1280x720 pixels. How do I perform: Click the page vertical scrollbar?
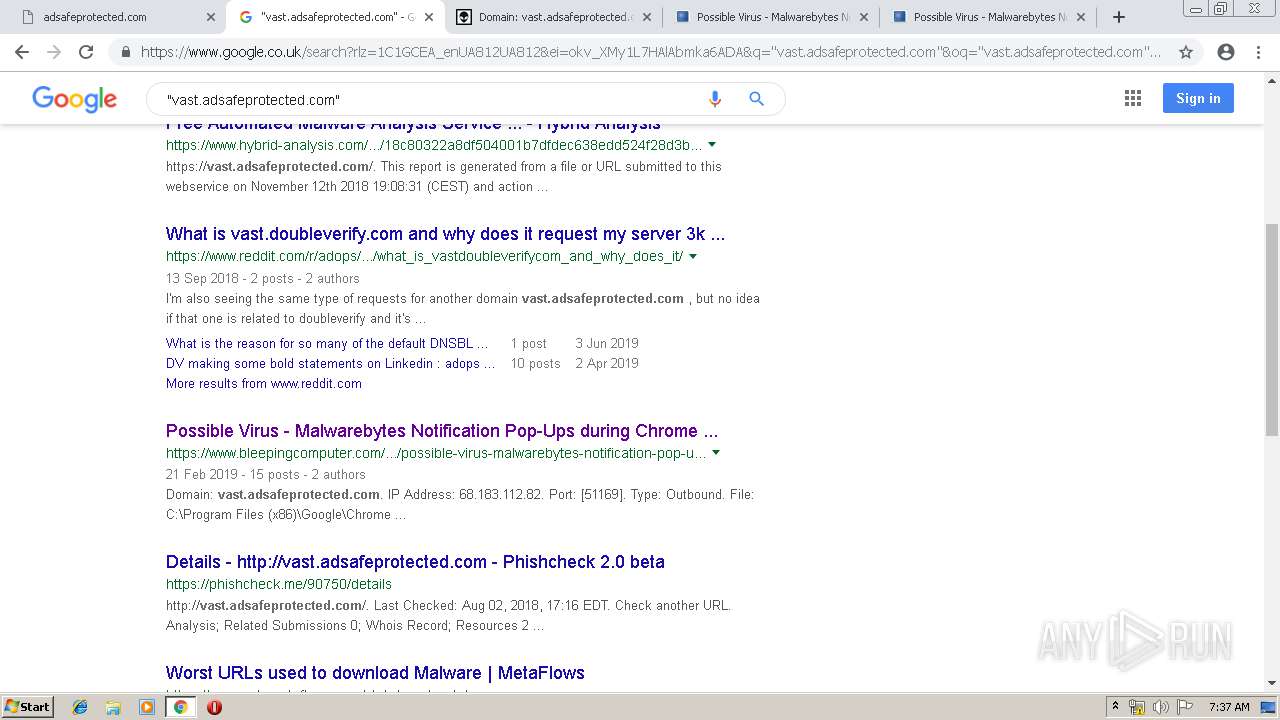1271,330
